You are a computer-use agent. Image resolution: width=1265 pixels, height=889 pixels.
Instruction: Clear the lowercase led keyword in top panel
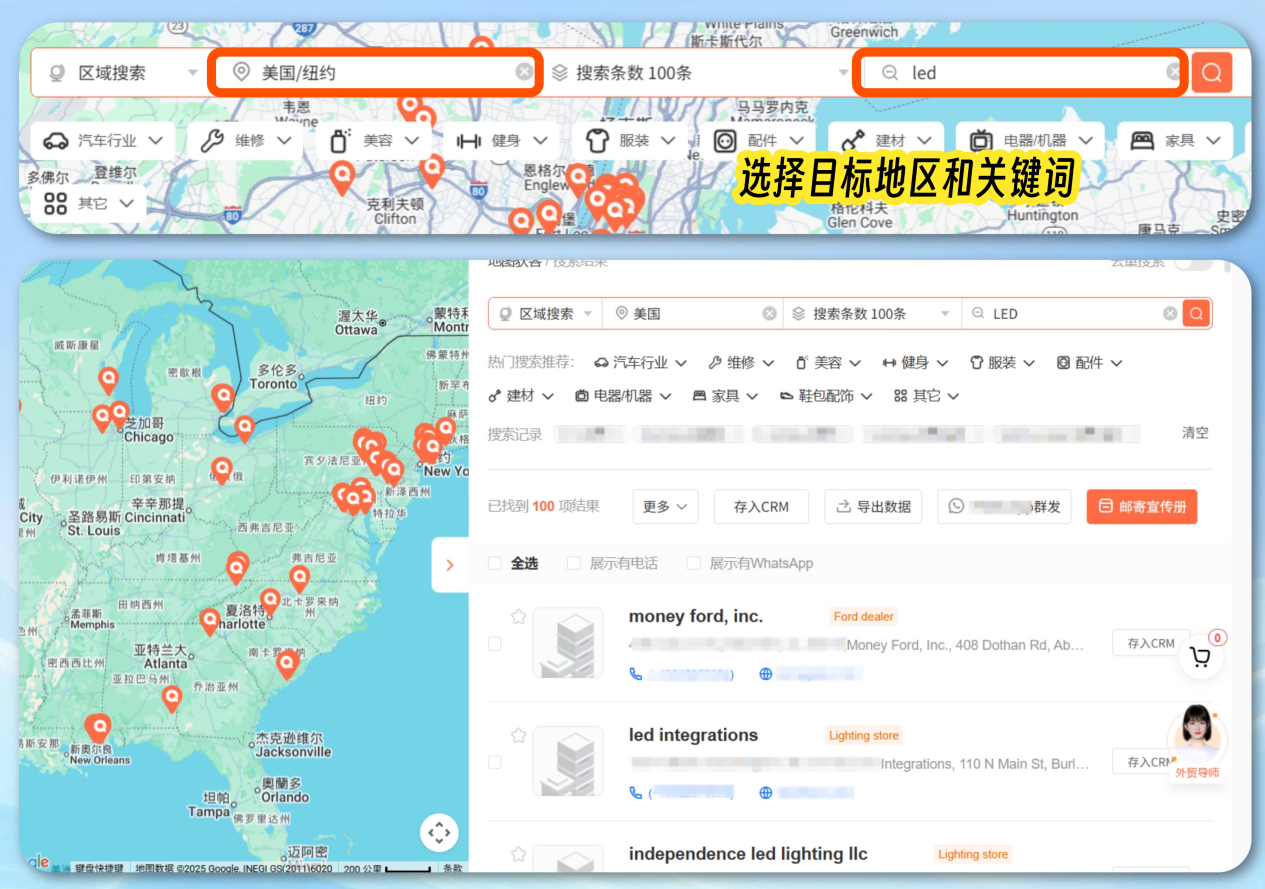(x=1174, y=72)
